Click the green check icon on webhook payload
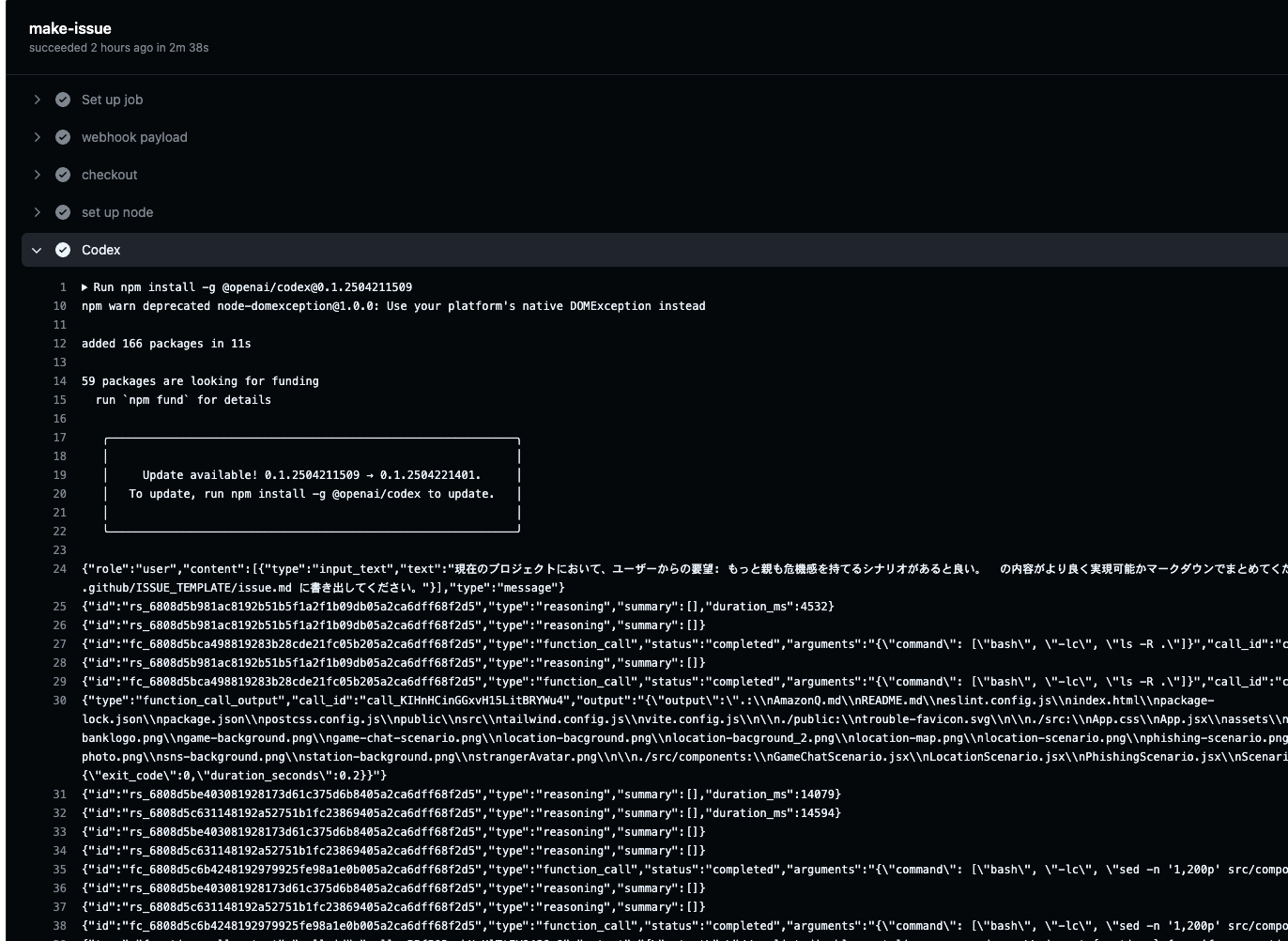Image resolution: width=1288 pixels, height=941 pixels. [x=62, y=136]
